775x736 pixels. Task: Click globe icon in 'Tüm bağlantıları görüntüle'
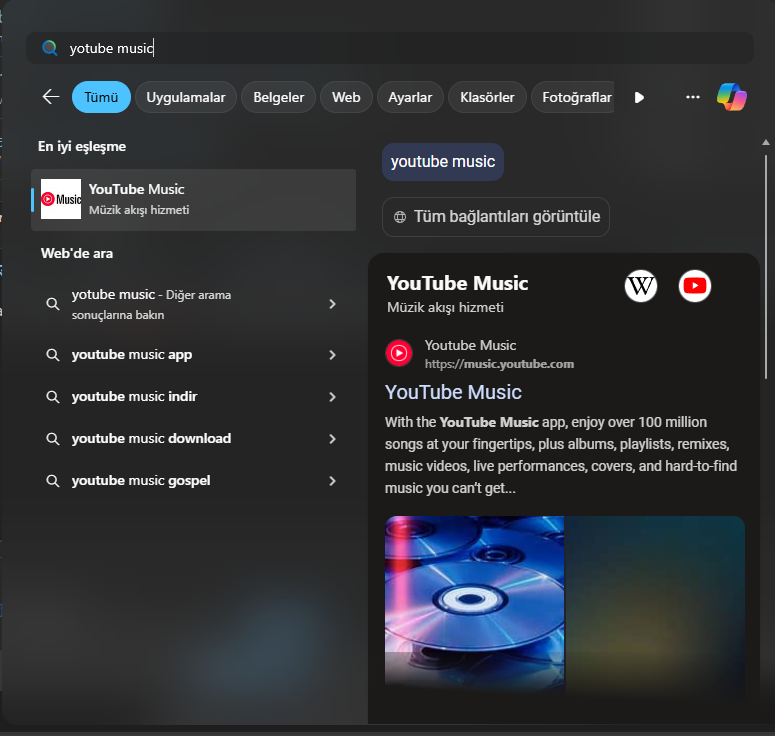[400, 216]
